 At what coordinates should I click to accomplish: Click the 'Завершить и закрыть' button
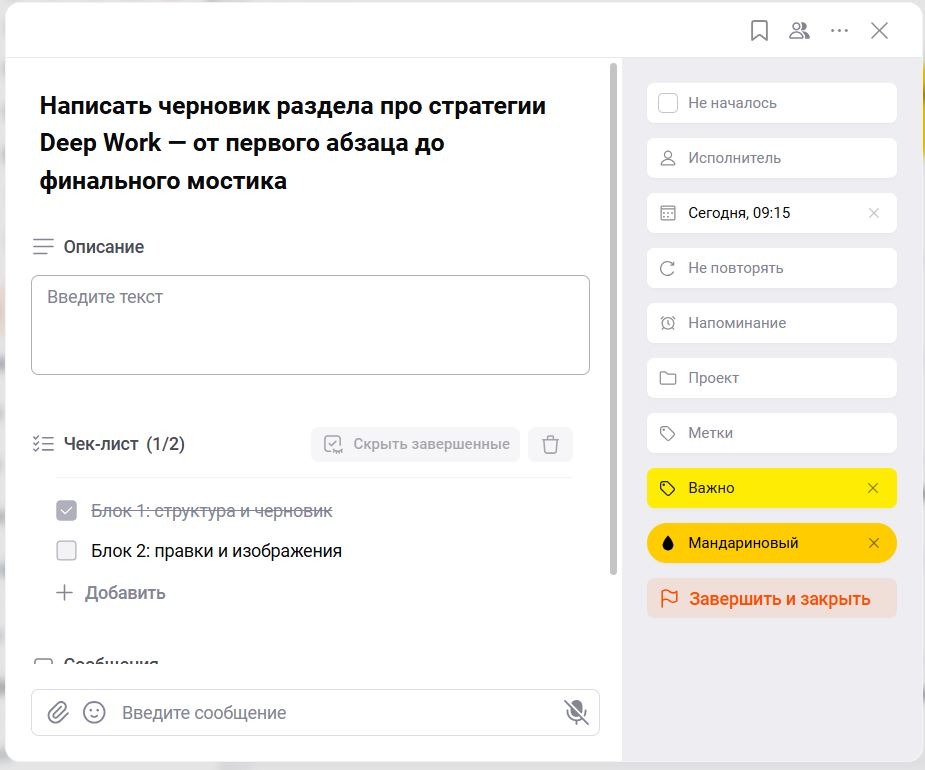772,598
